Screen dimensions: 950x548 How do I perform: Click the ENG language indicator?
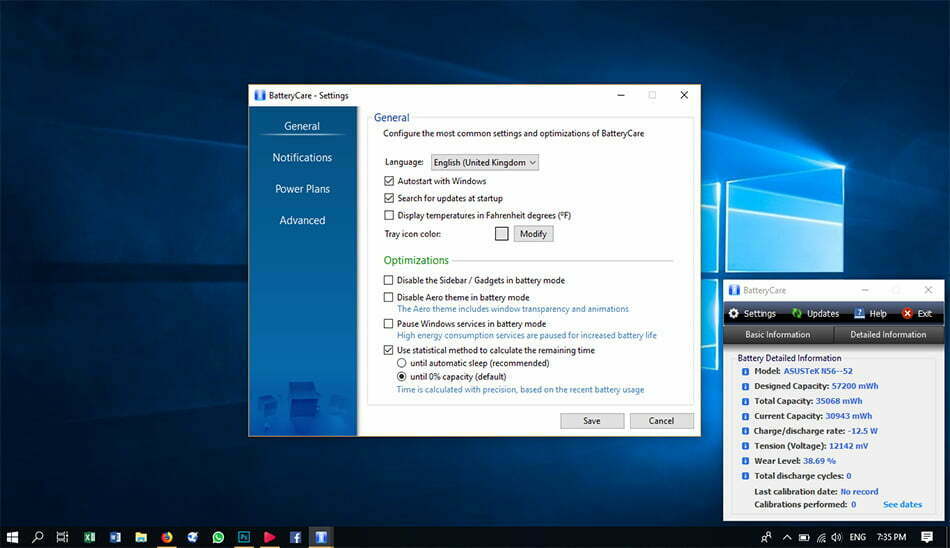coord(857,537)
